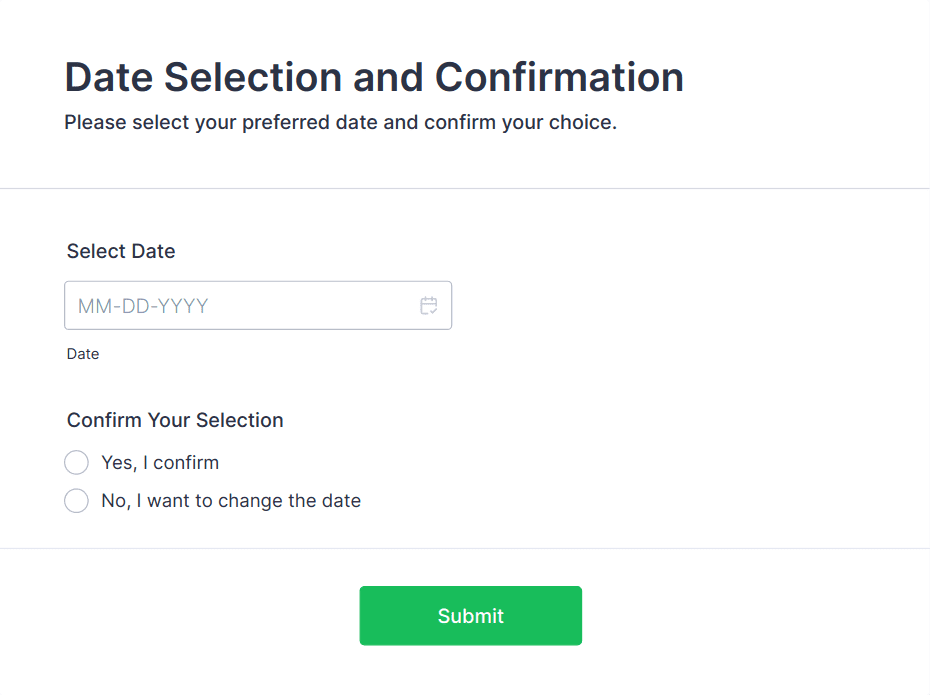Click the "Date Selection and Confirmation" heading
930x695 pixels.
click(x=374, y=77)
